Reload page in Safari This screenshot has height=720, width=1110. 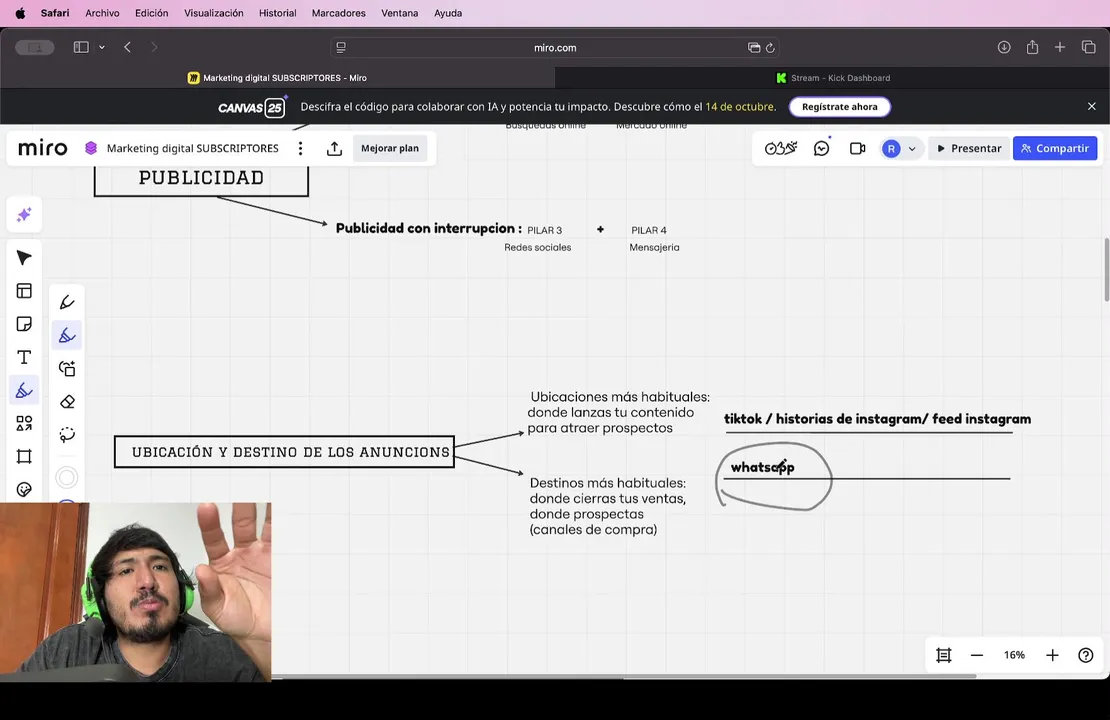click(x=770, y=47)
